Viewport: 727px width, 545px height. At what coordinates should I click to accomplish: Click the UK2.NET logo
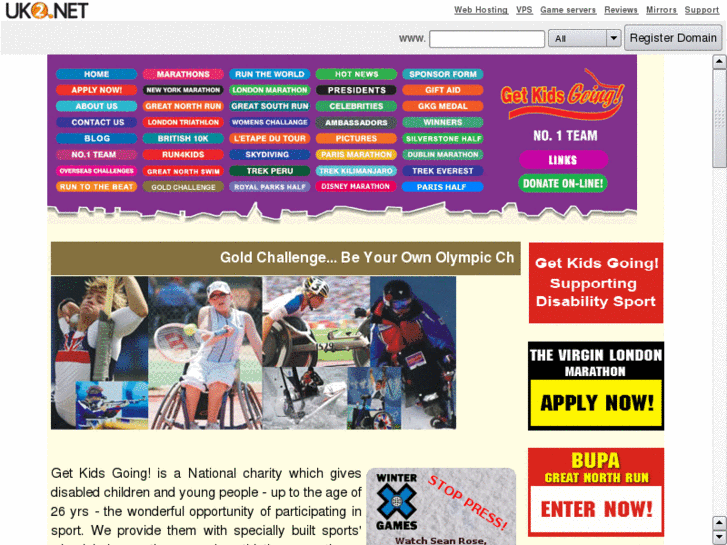(x=46, y=10)
